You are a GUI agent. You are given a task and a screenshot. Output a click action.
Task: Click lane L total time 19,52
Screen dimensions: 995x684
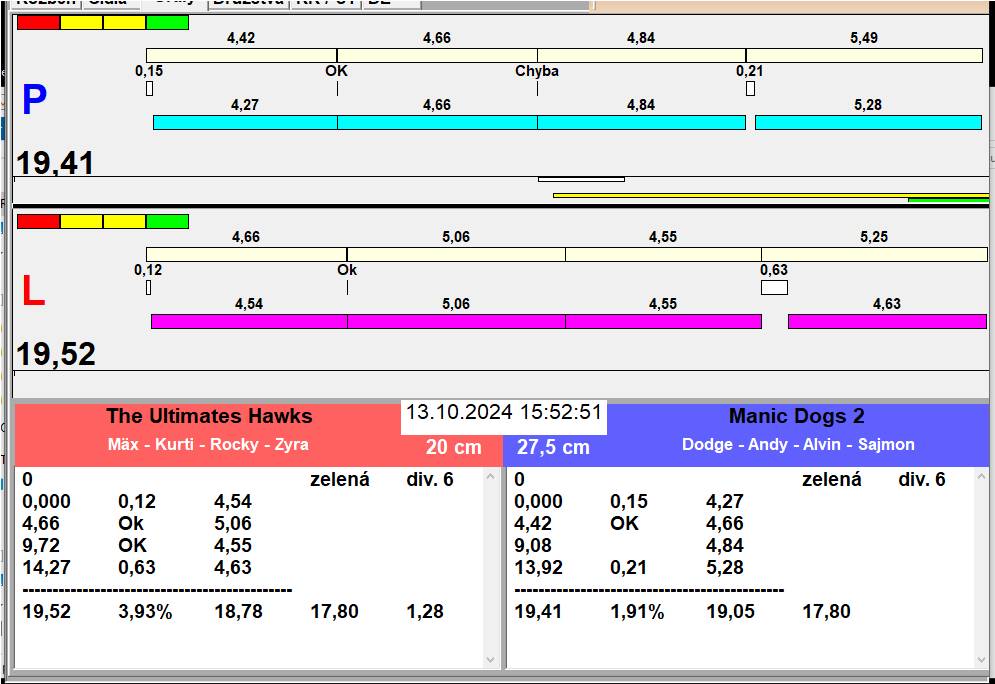(x=56, y=354)
